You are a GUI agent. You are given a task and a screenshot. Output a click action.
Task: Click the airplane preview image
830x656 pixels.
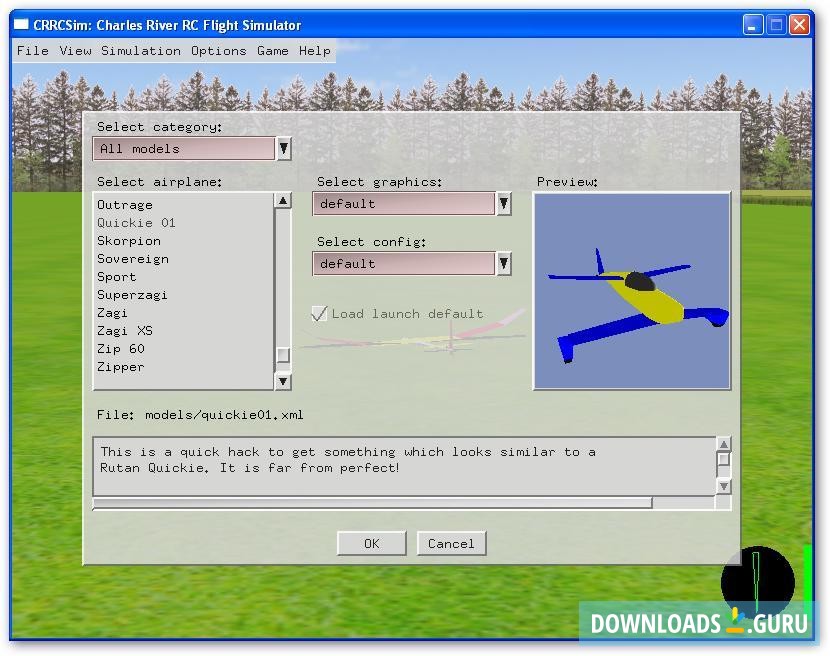631,291
